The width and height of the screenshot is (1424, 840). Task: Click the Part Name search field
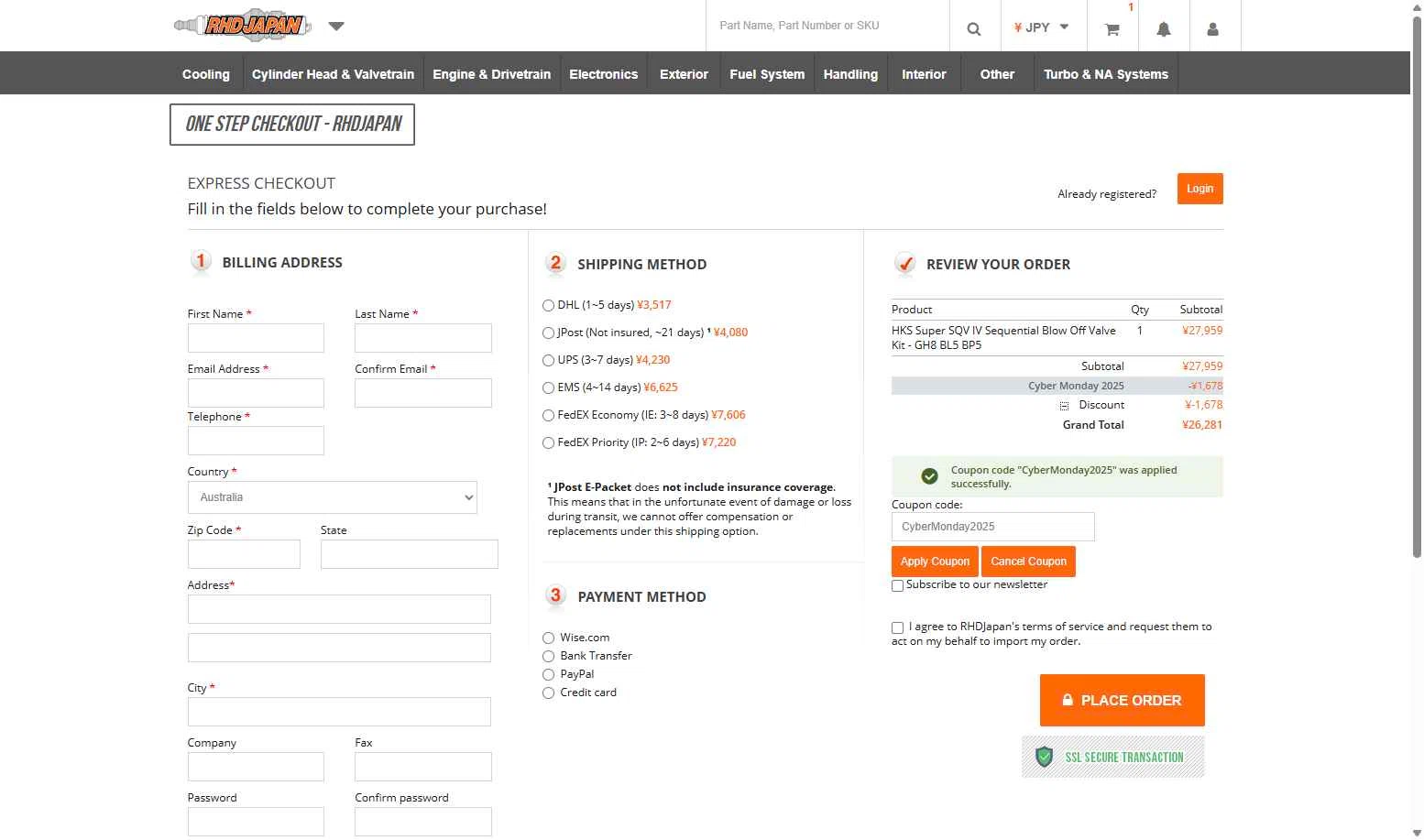(827, 26)
